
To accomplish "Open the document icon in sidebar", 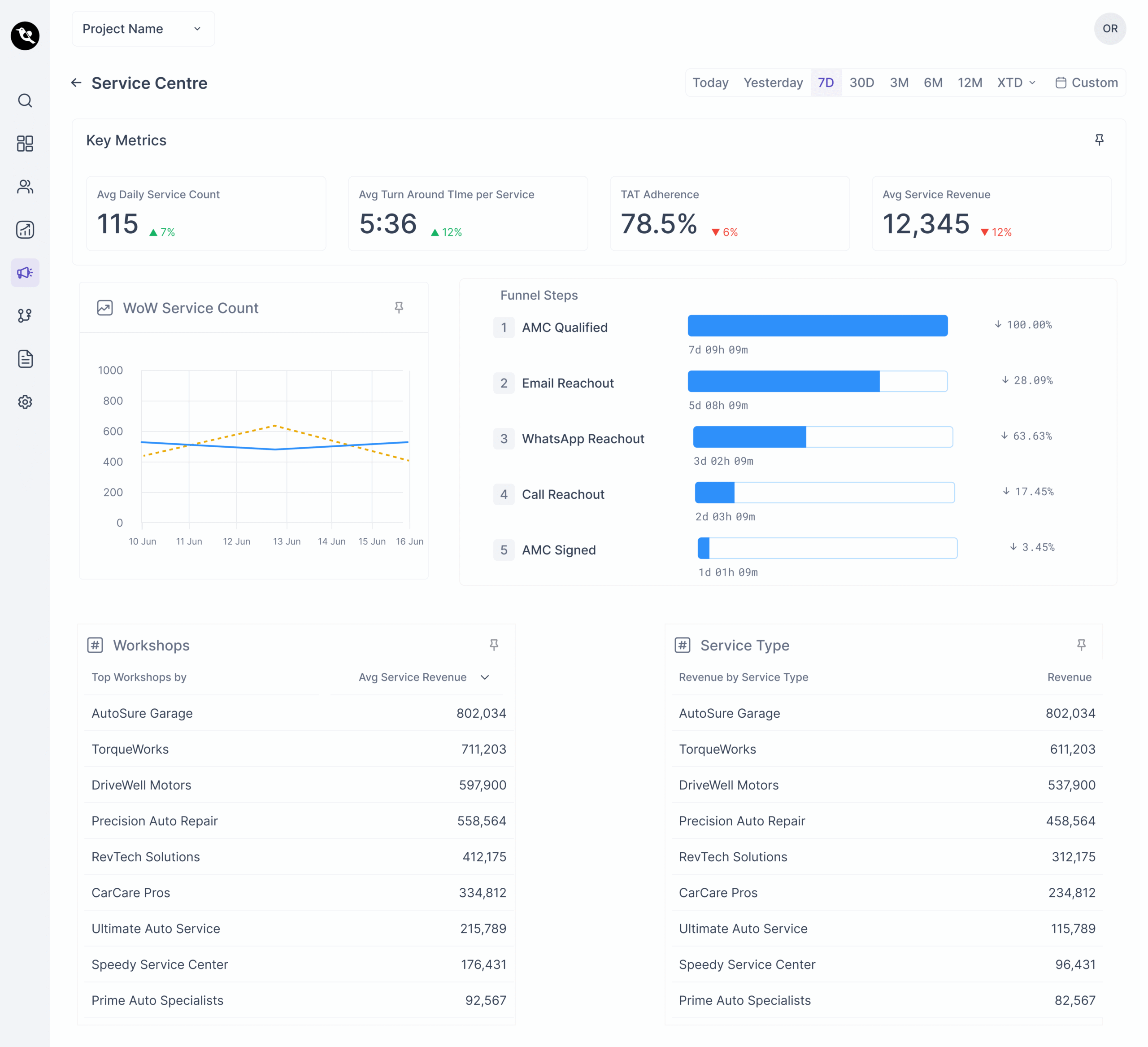I will (25, 359).
